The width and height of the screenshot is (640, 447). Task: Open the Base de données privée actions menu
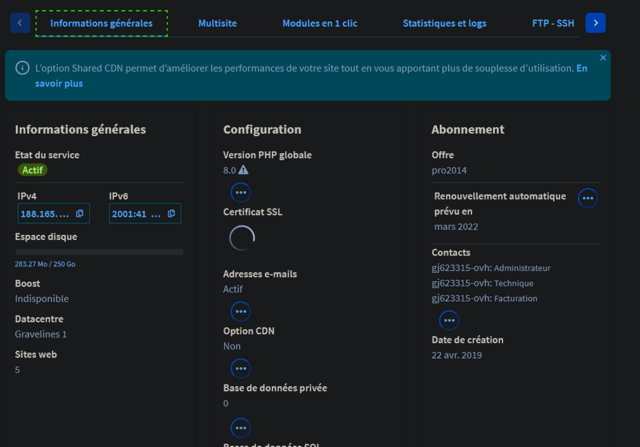pyautogui.click(x=240, y=428)
